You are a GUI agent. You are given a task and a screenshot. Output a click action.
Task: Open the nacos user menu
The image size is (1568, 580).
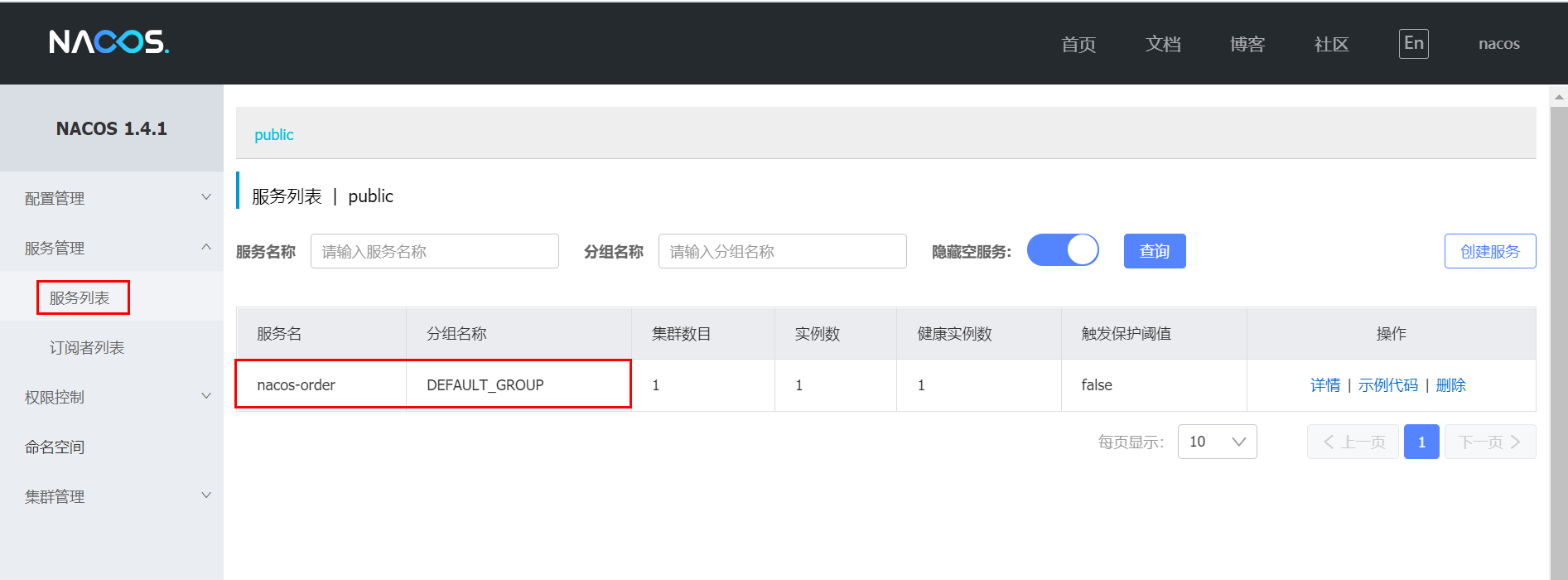point(1499,44)
